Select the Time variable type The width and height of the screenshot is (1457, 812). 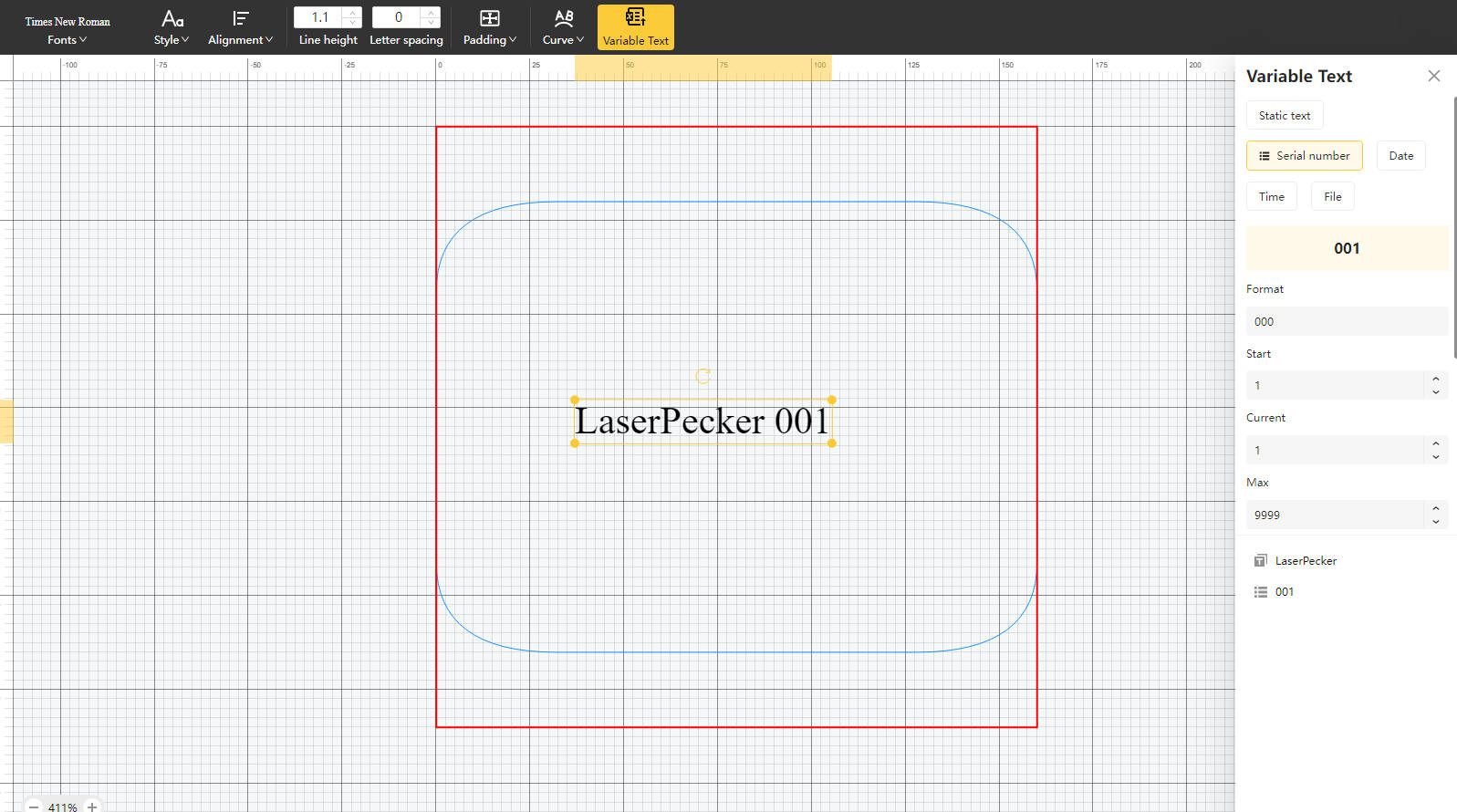click(x=1272, y=196)
